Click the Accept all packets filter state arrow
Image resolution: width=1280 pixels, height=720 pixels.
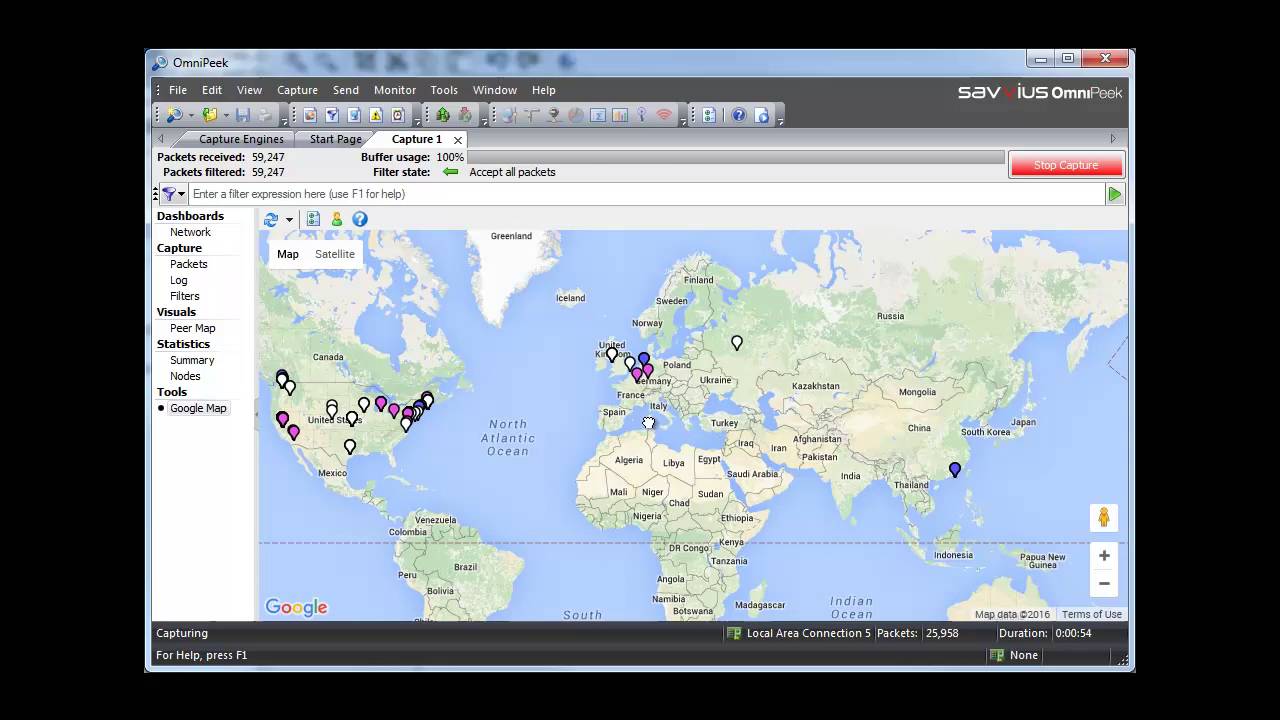(450, 172)
